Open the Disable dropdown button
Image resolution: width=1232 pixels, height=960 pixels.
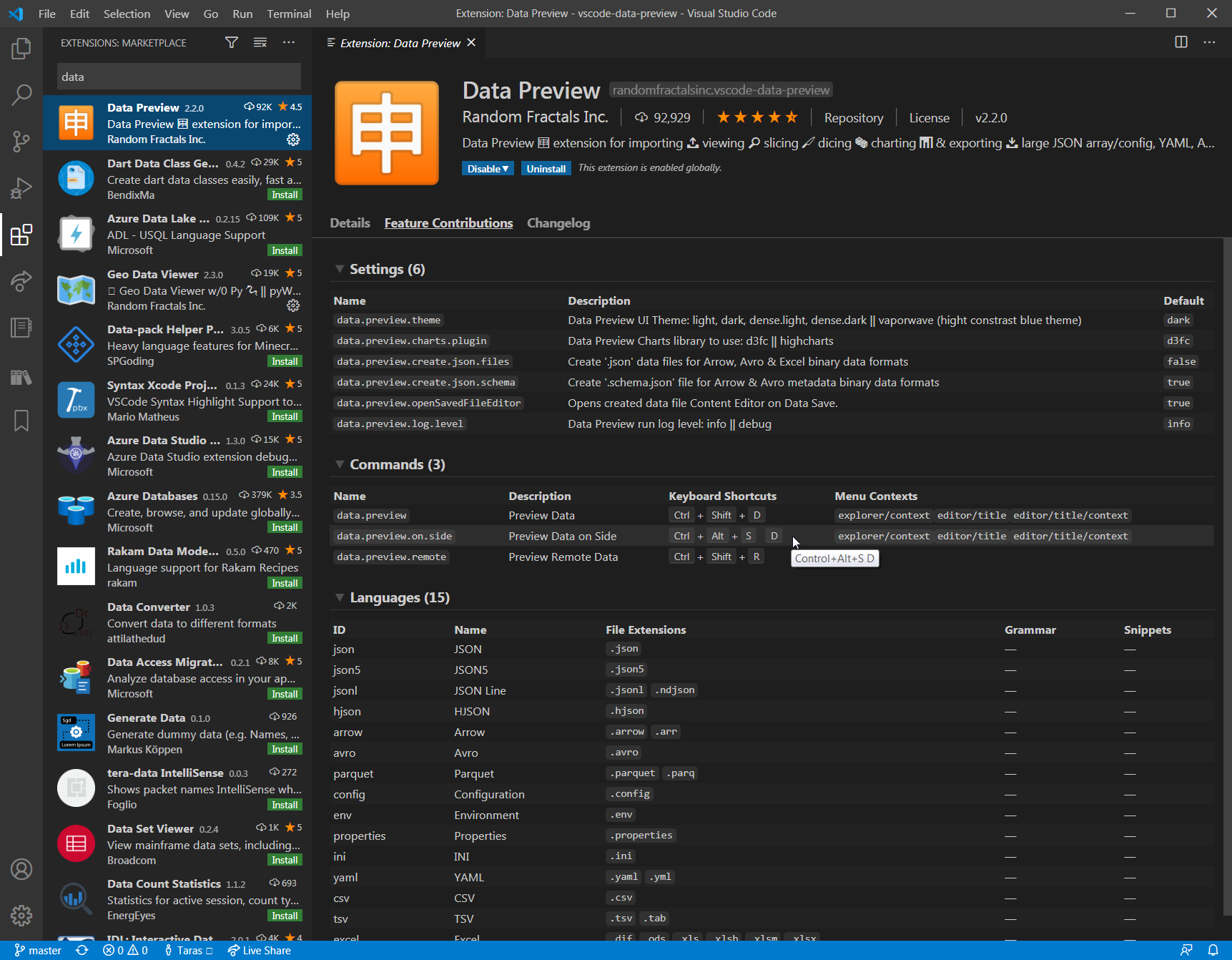point(488,169)
